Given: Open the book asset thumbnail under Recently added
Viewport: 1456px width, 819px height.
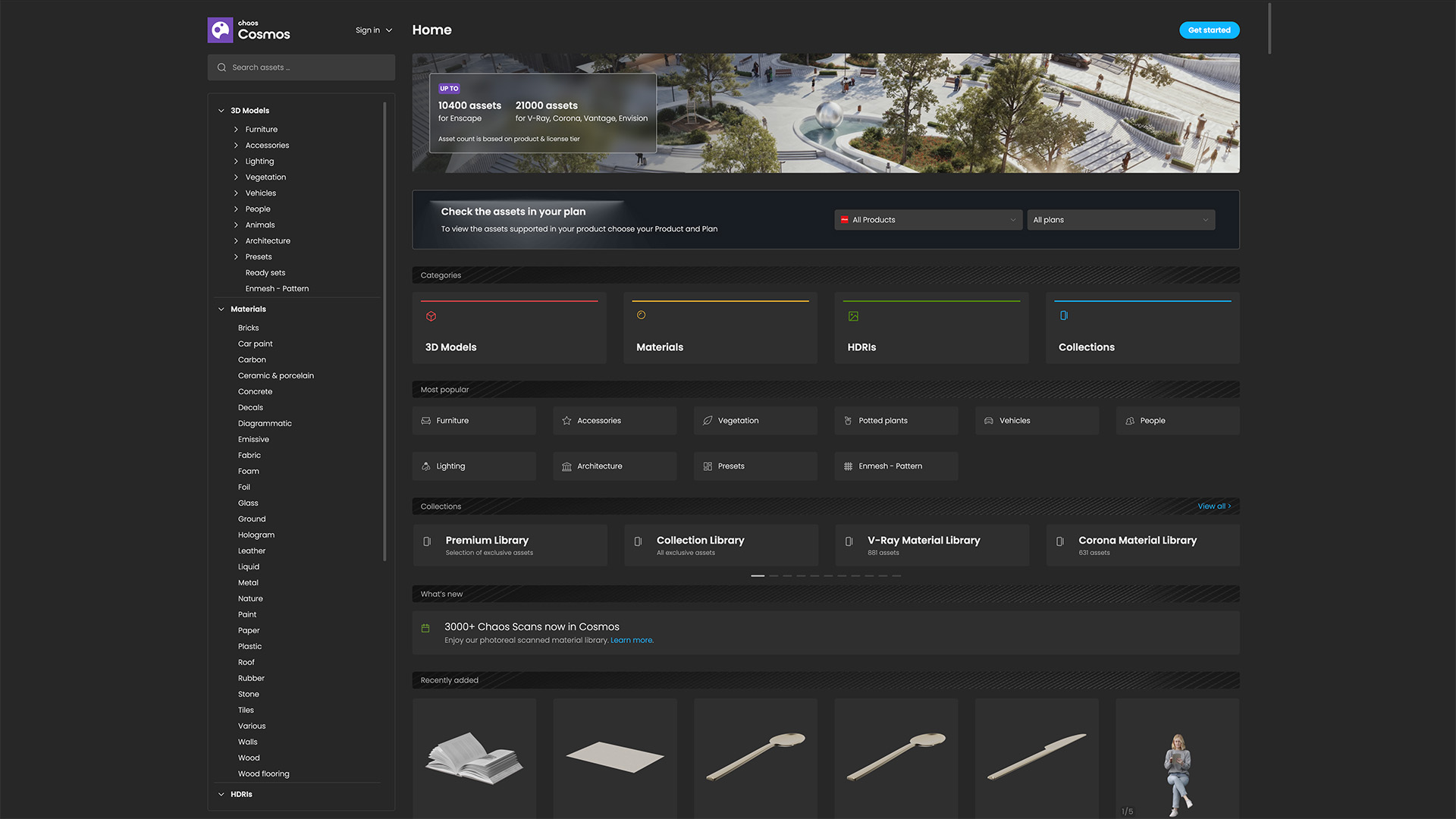Looking at the screenshot, I should pos(474,758).
